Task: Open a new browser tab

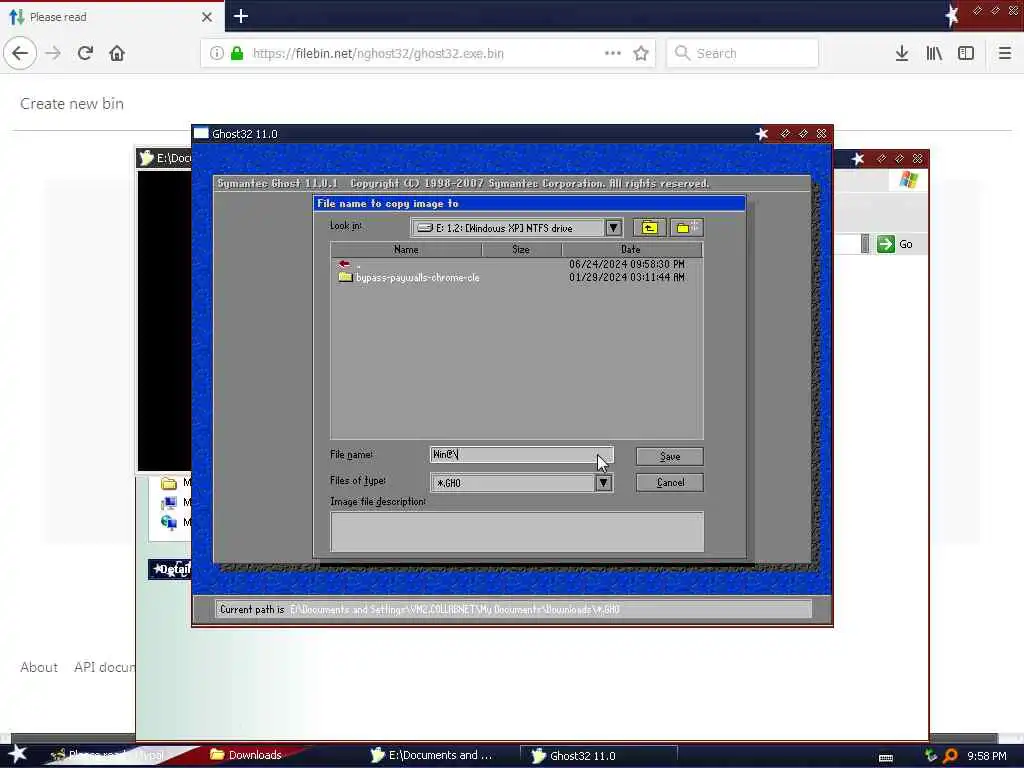Action: point(241,16)
